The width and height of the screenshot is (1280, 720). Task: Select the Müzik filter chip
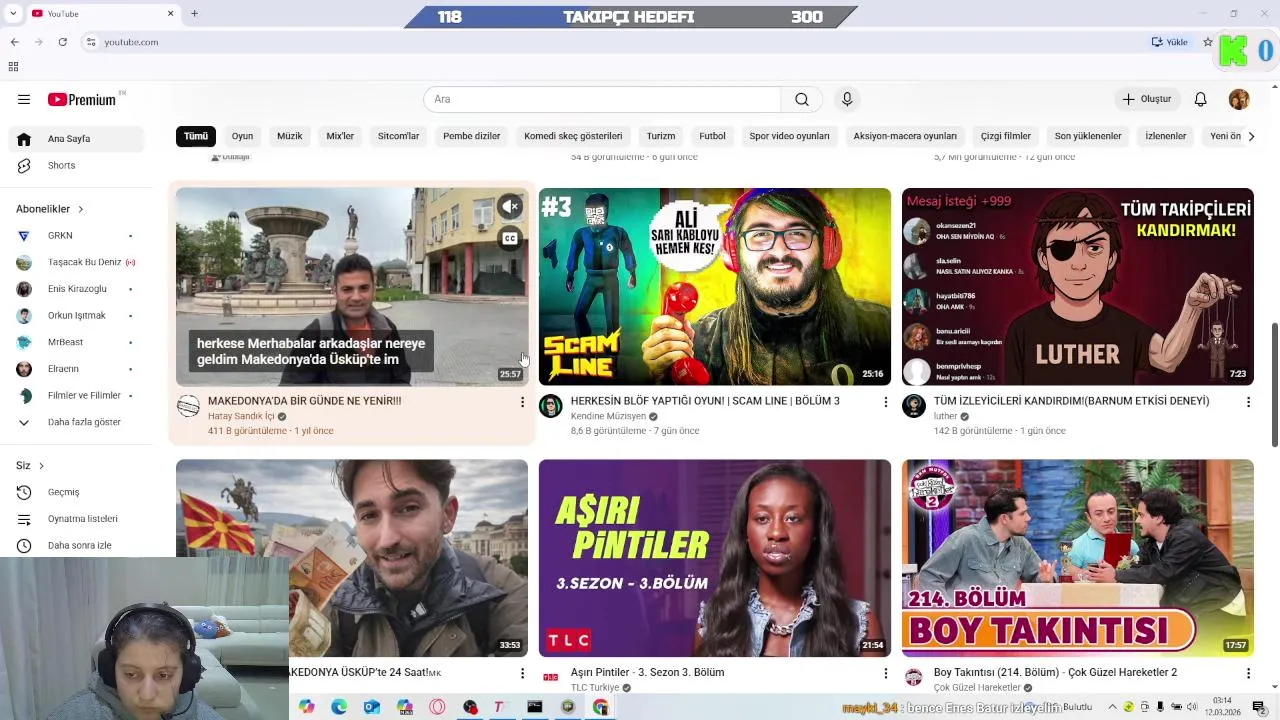[x=290, y=136]
